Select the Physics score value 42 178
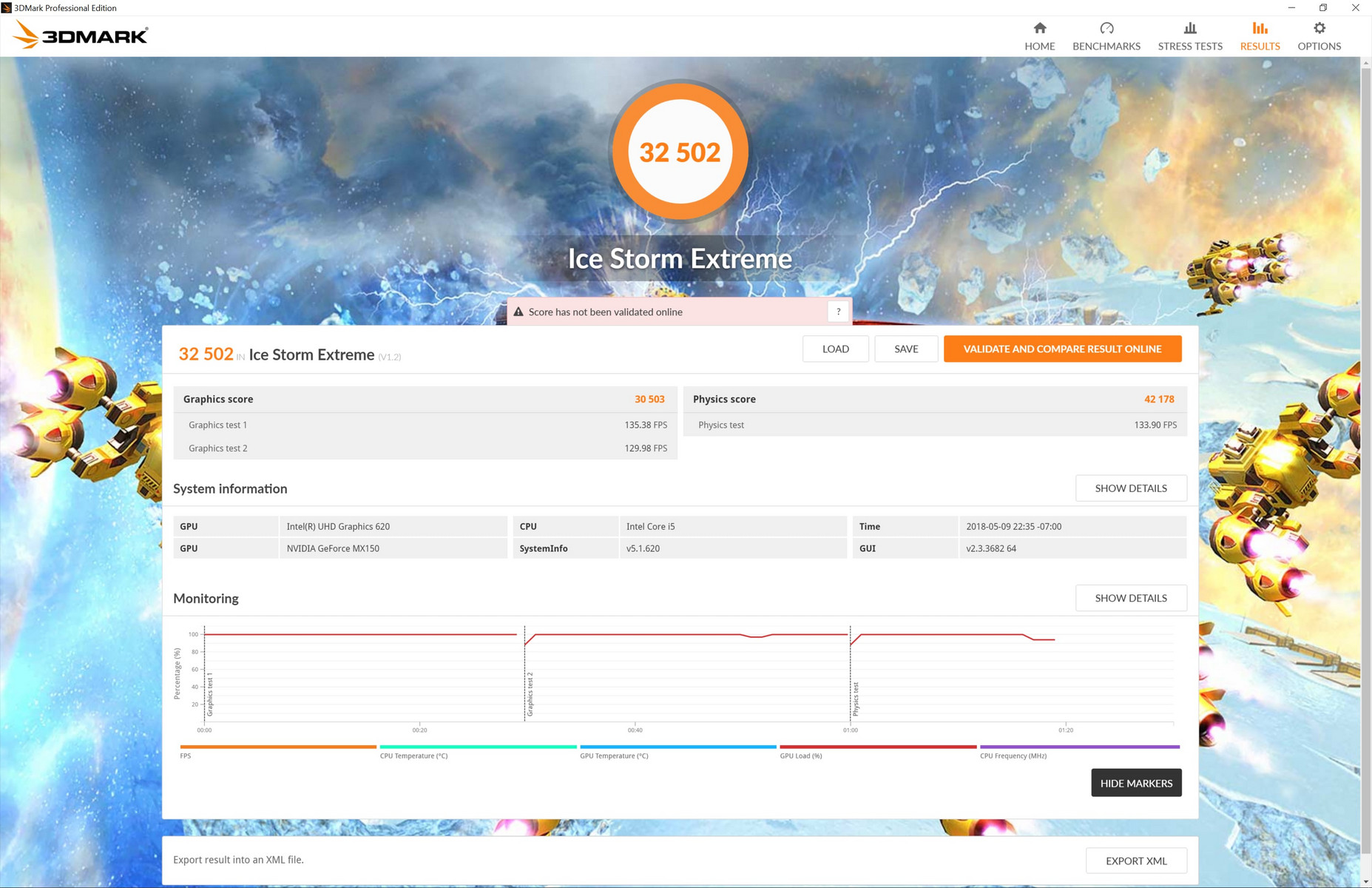1372x888 pixels. coord(1159,399)
